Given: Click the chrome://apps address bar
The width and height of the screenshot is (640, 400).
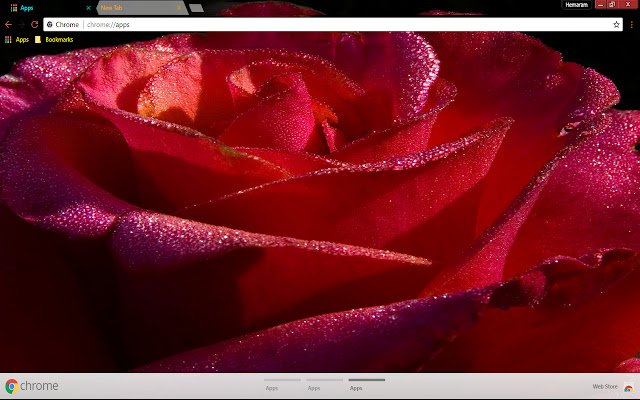Looking at the screenshot, I should pos(333,24).
